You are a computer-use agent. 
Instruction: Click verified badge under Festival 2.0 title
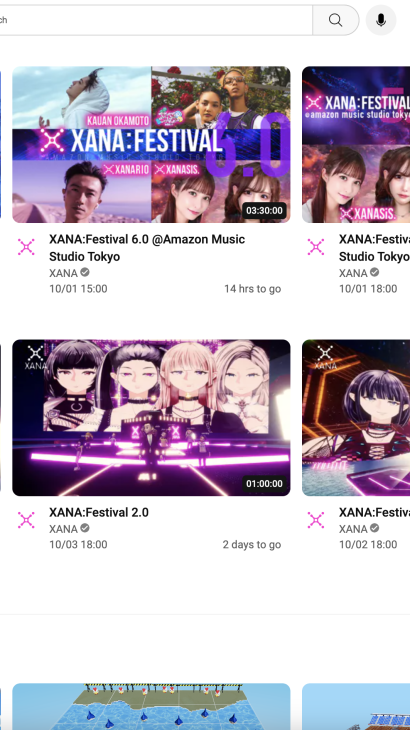point(85,528)
